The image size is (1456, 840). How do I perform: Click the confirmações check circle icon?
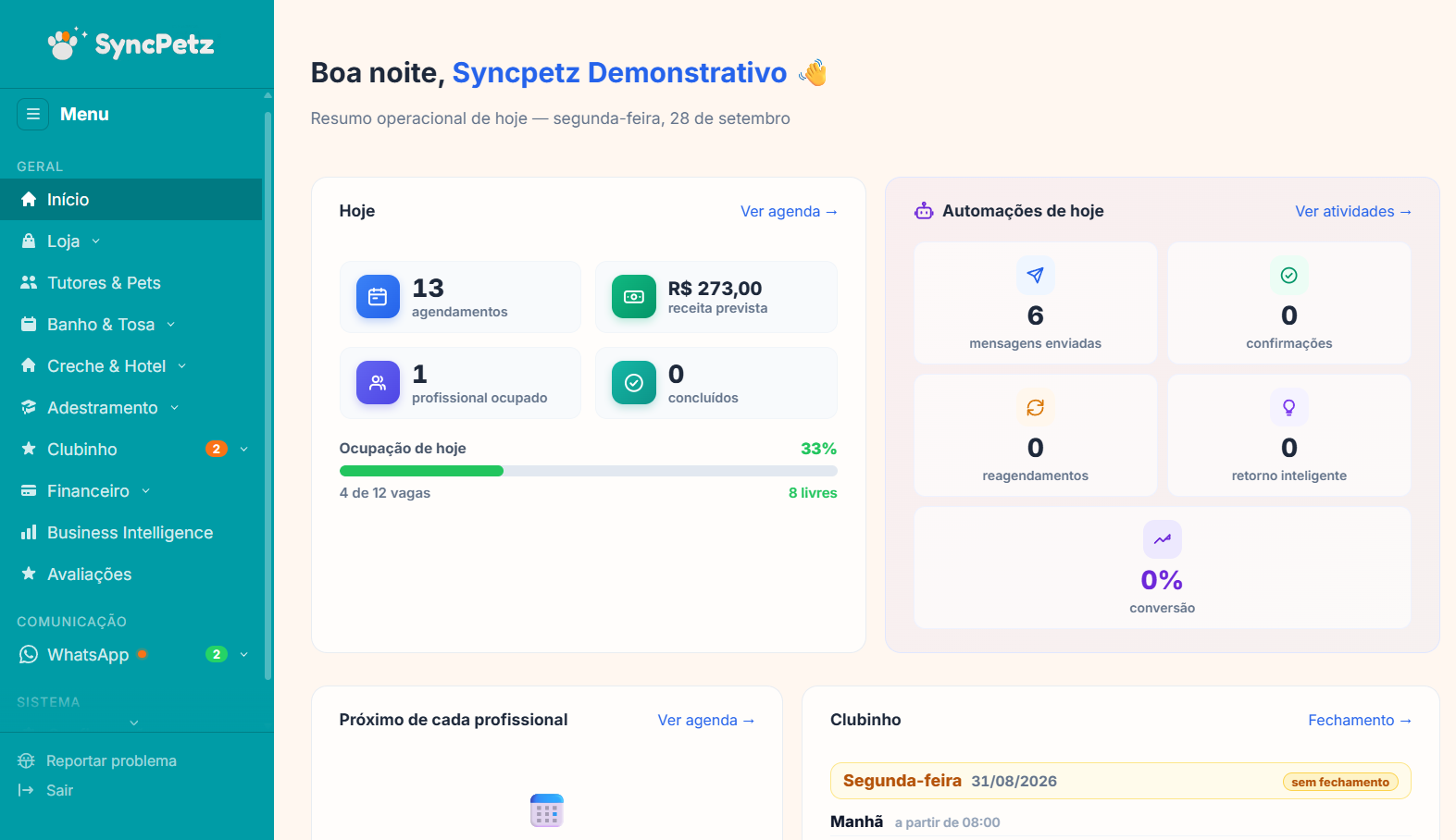point(1289,275)
